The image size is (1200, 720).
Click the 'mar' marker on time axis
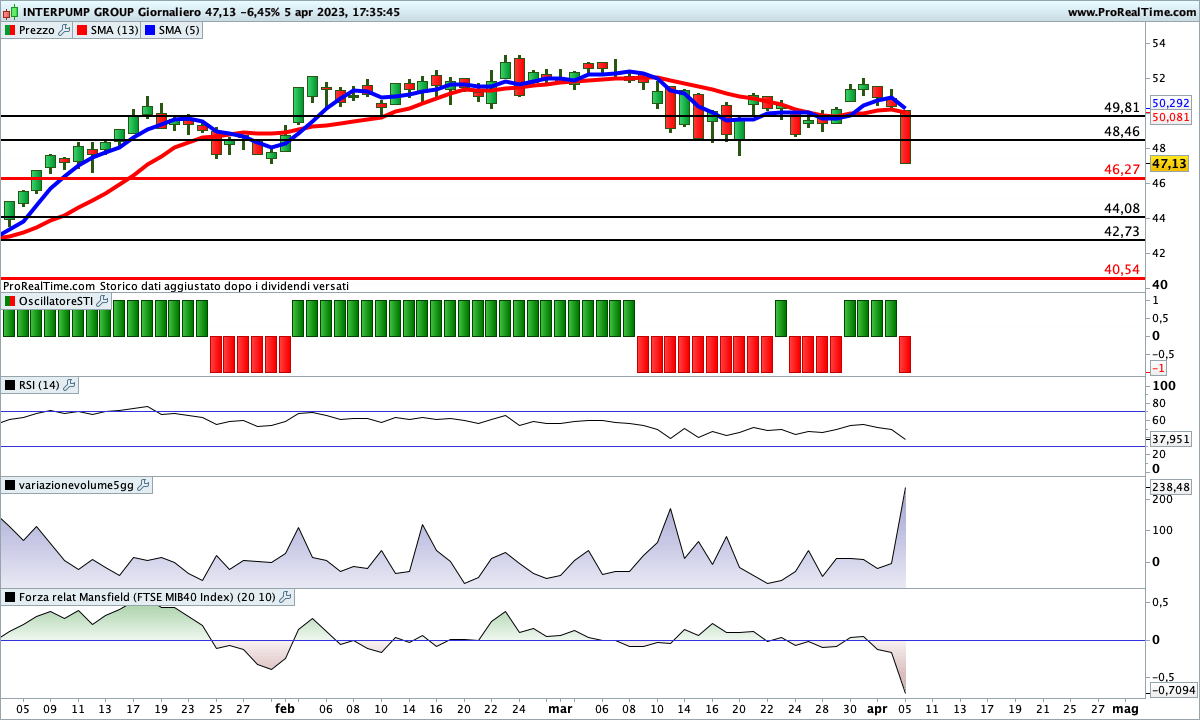tap(560, 708)
